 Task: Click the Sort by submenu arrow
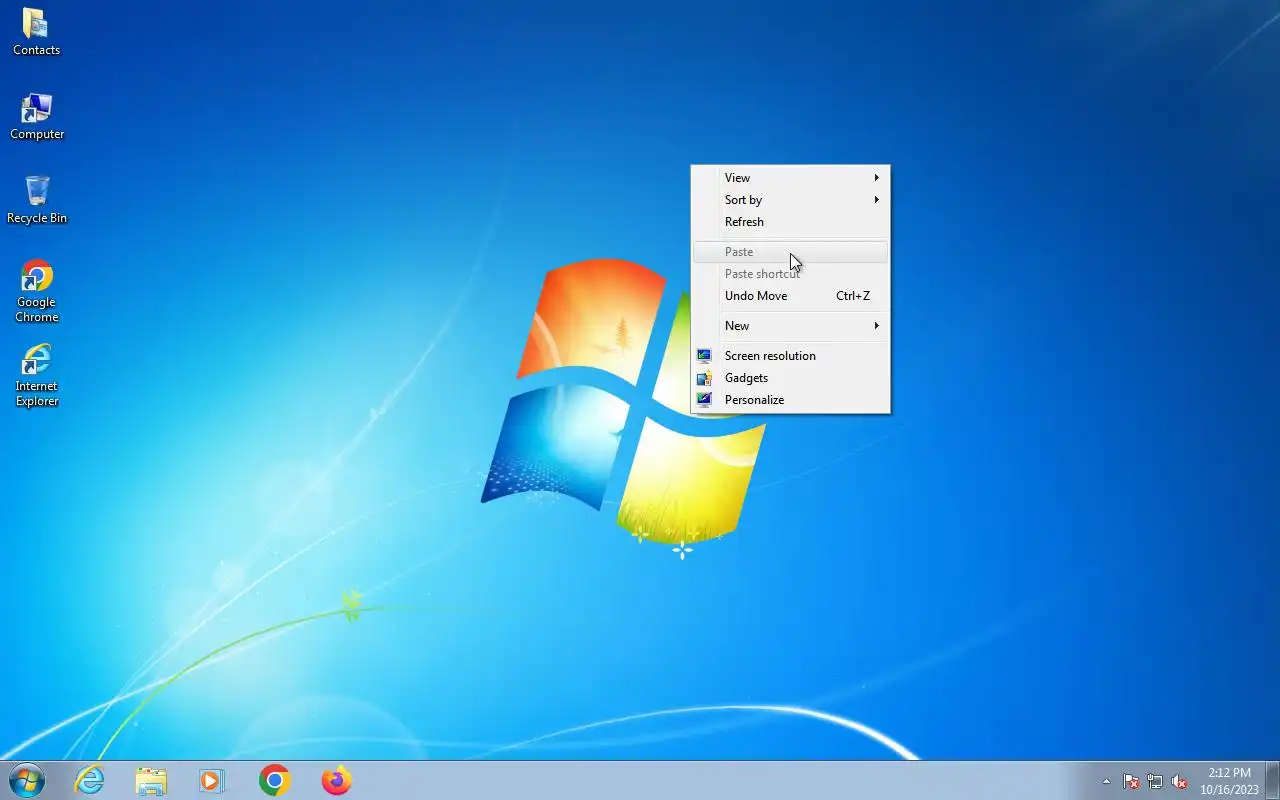point(877,200)
